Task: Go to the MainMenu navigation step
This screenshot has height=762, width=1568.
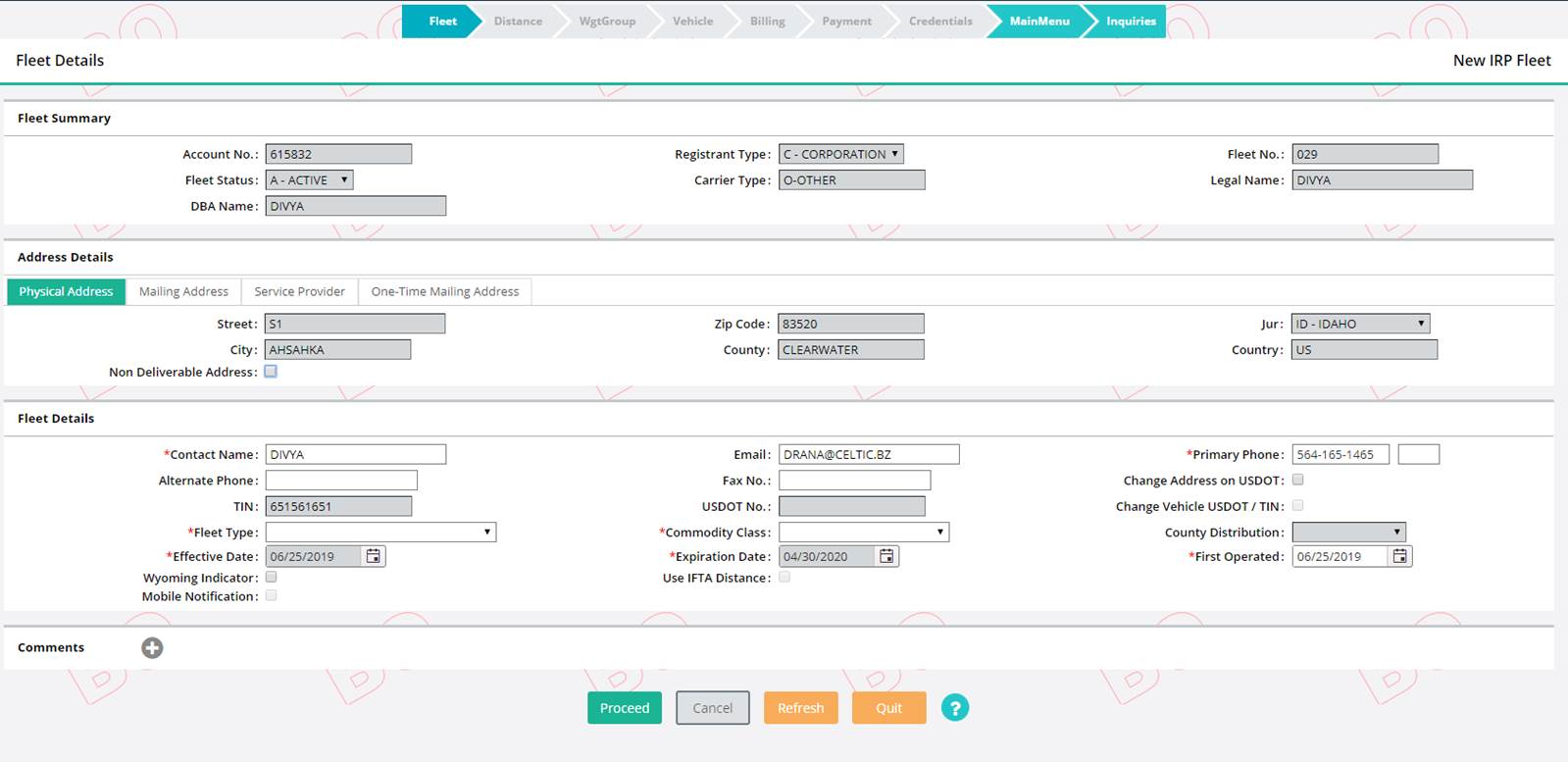Action: tap(1038, 22)
